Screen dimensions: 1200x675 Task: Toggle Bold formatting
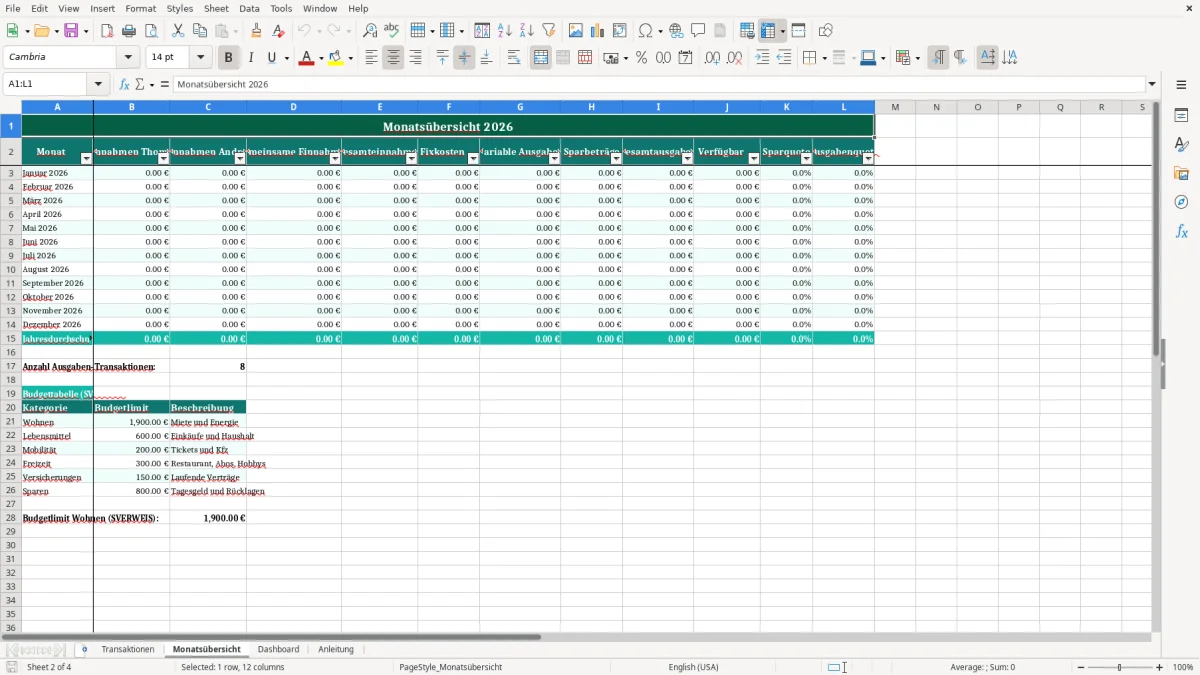tap(229, 58)
